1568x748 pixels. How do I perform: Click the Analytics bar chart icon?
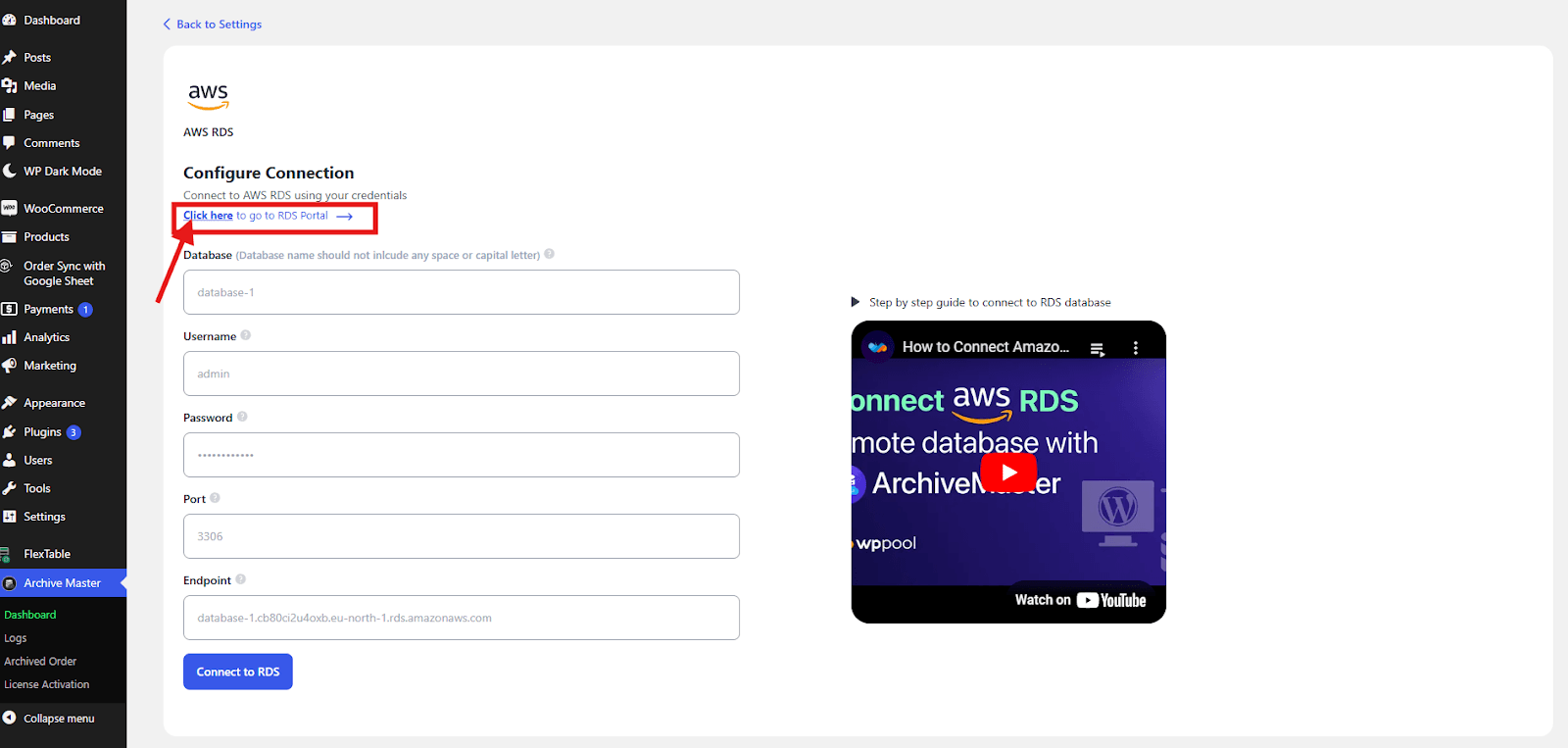click(9, 337)
